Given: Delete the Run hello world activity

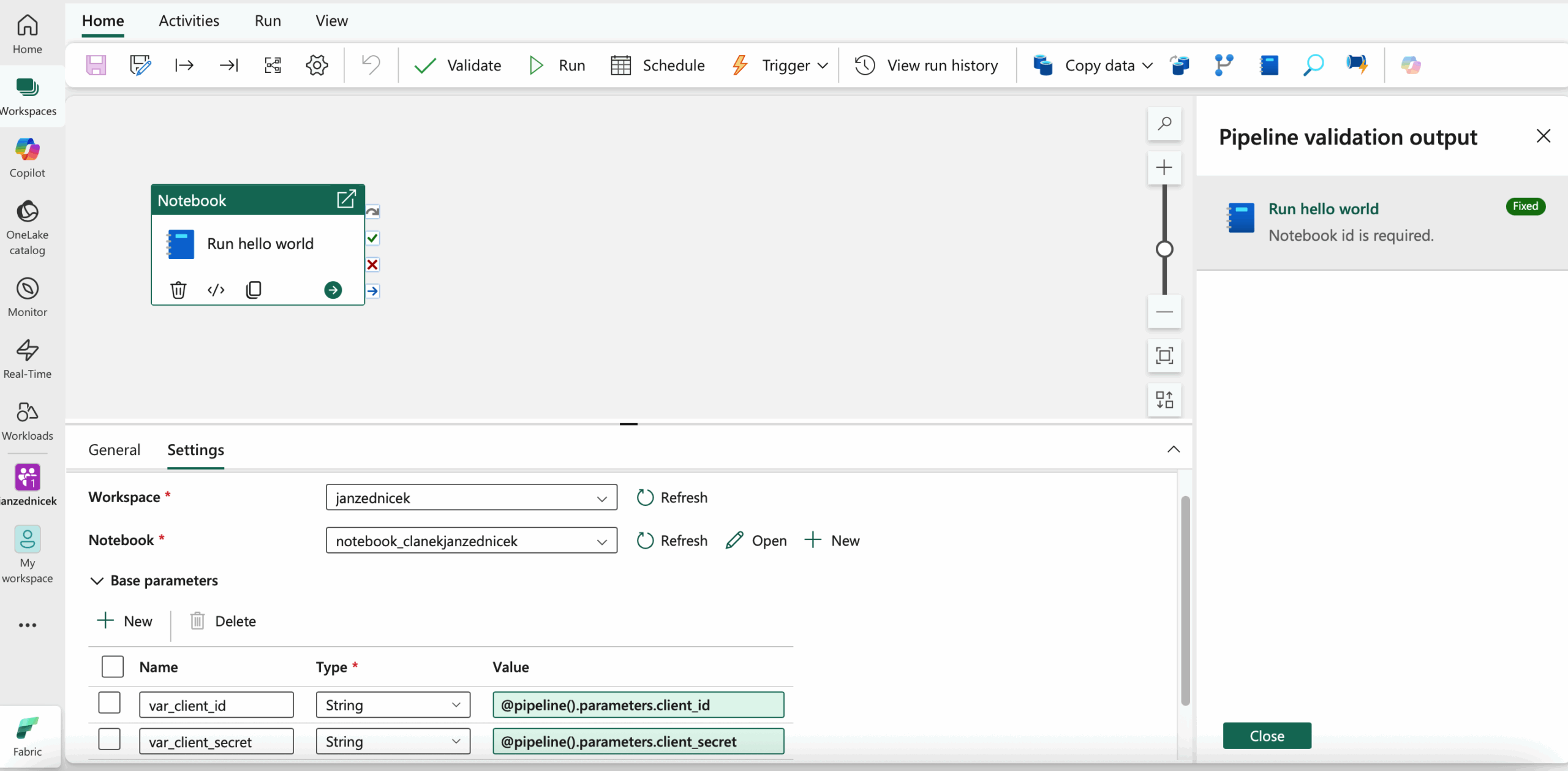Looking at the screenshot, I should point(178,290).
